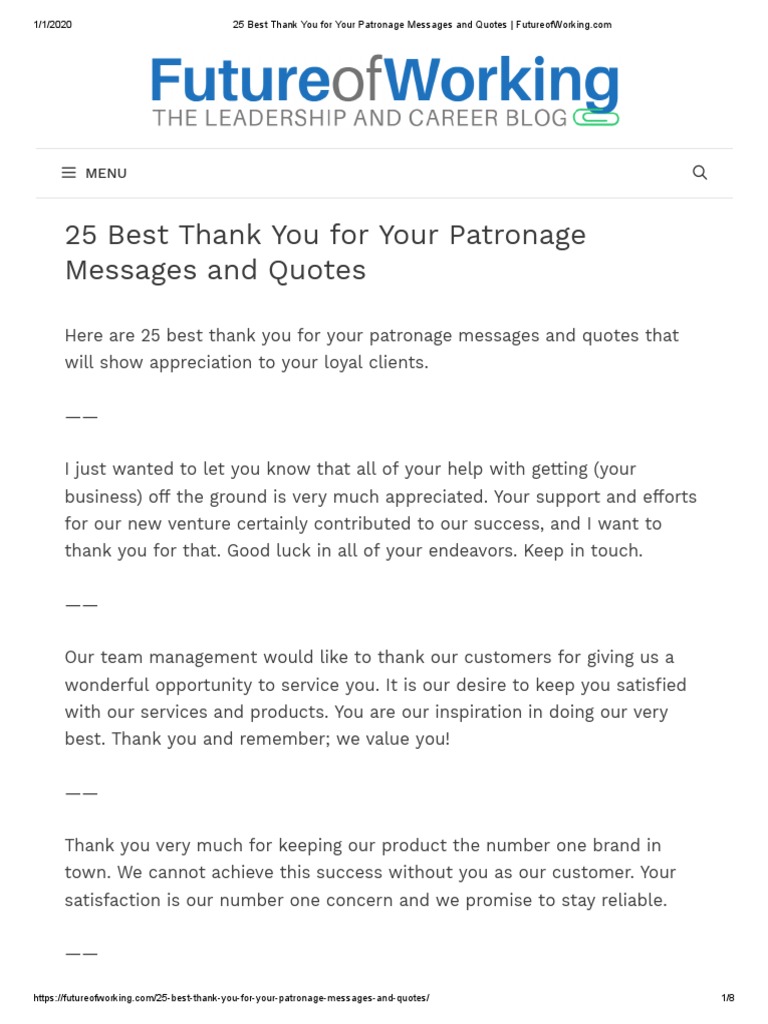Click the separator dash below the intro paragraph
Viewport: 768px width, 1024px height.
tap(81, 416)
